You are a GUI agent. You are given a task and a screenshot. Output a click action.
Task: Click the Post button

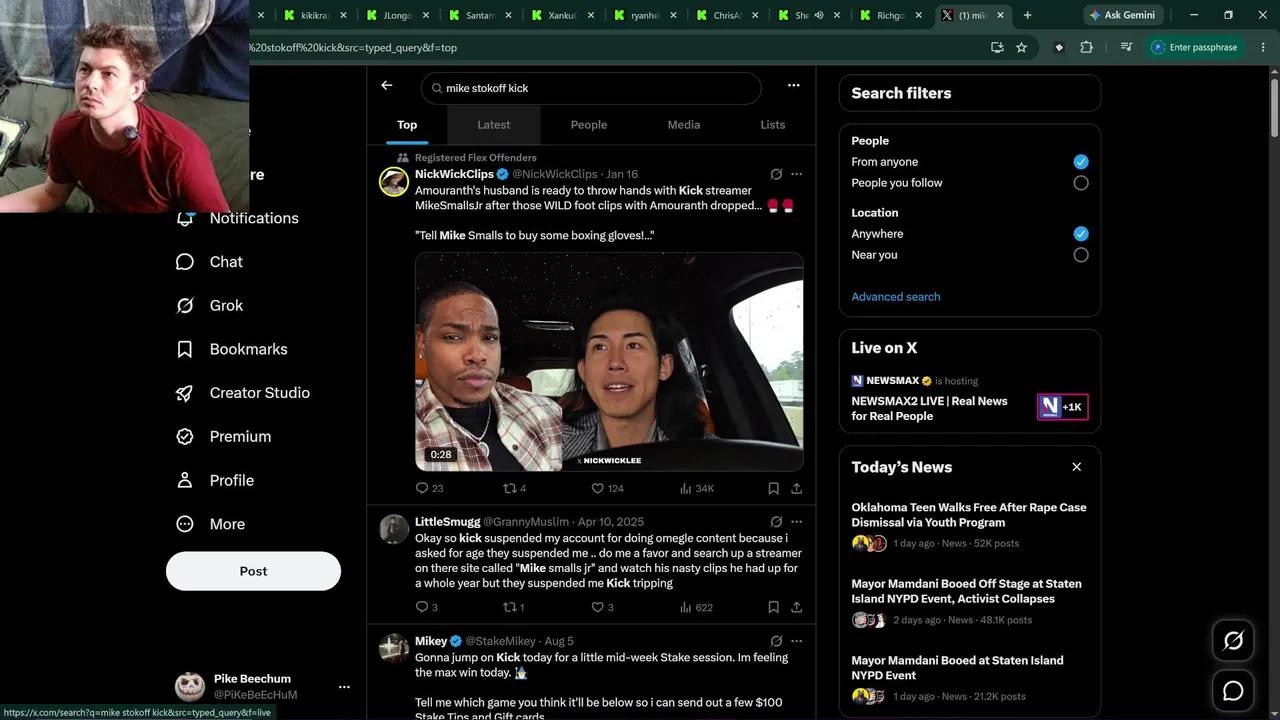tap(253, 571)
